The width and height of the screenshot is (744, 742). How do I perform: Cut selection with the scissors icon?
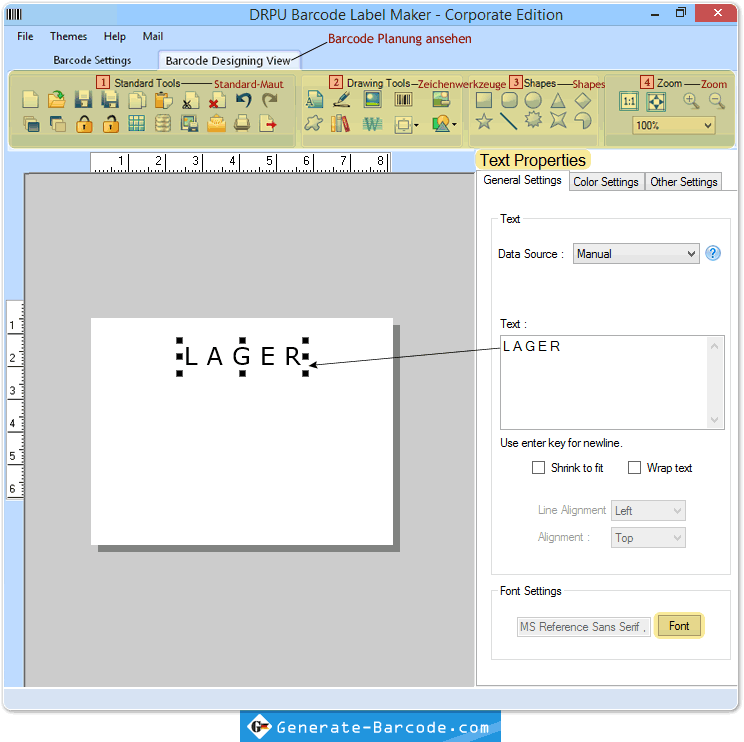tap(190, 101)
